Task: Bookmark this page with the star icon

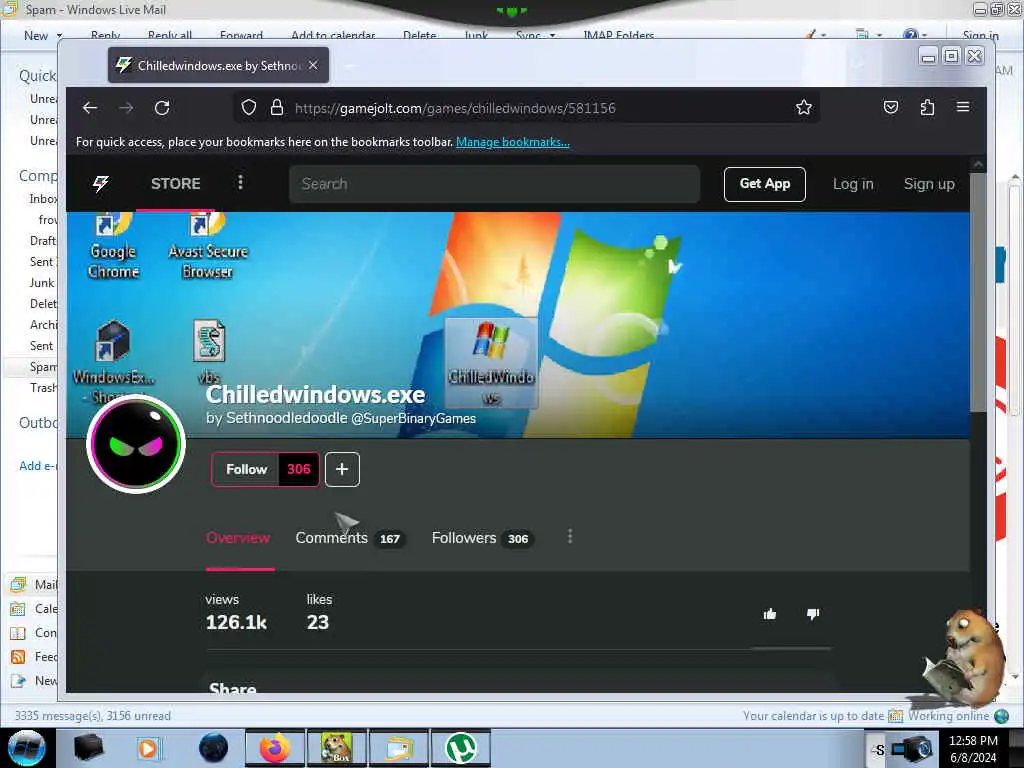Action: [x=804, y=107]
